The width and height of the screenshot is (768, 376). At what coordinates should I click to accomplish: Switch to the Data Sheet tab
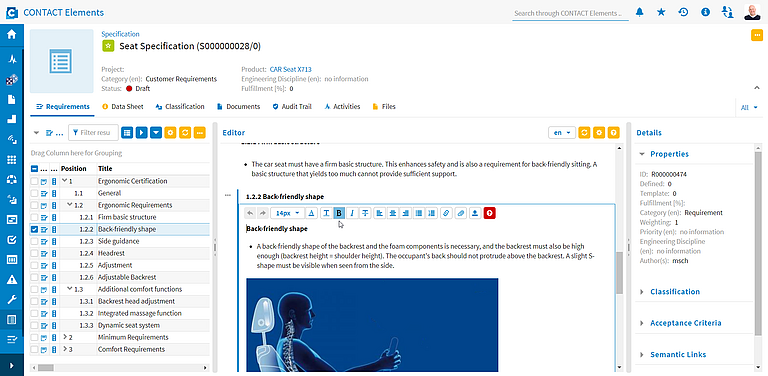coord(122,106)
